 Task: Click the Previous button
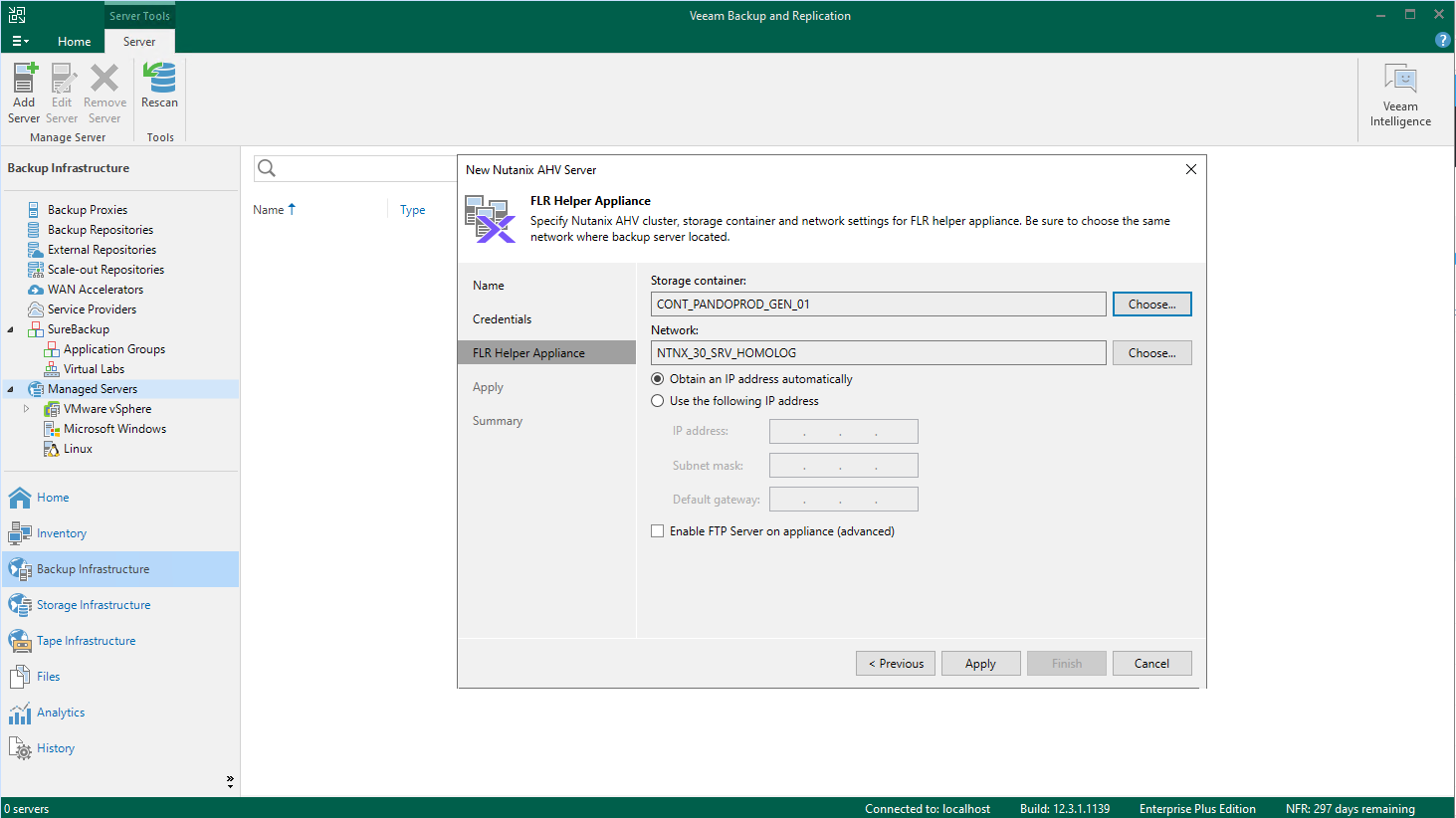[896, 664]
